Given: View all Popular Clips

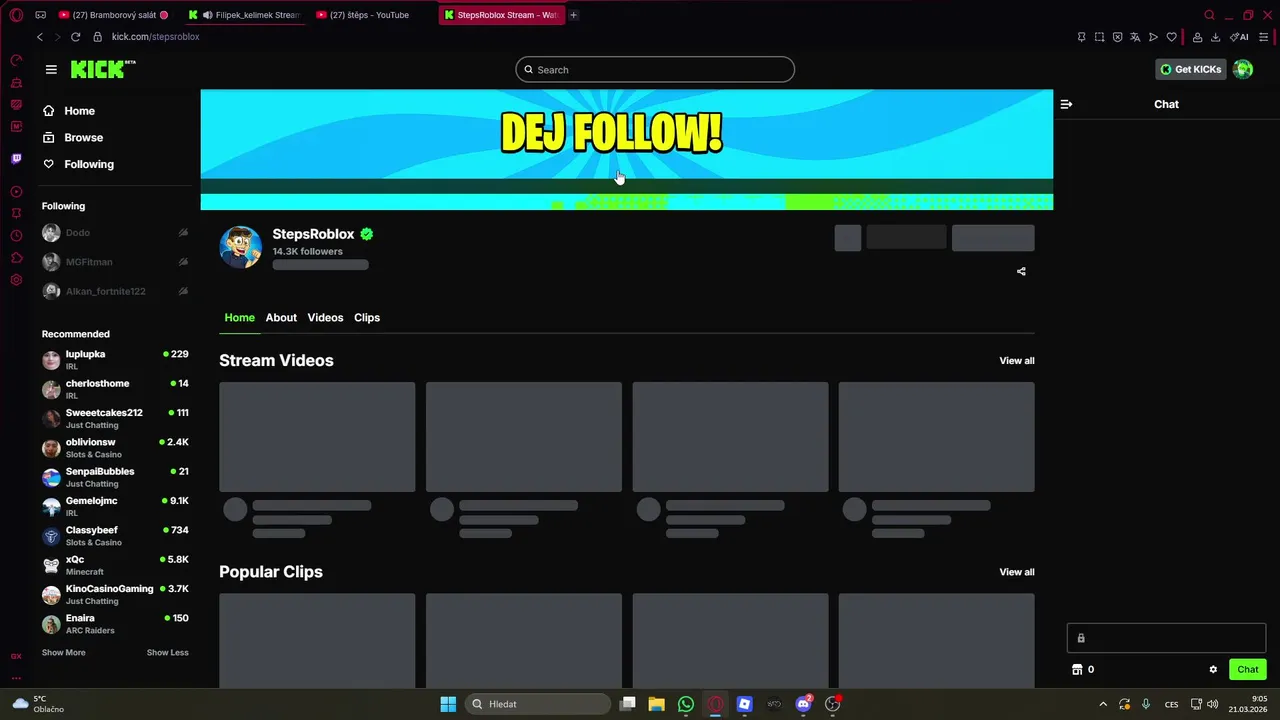Looking at the screenshot, I should click(x=1017, y=572).
